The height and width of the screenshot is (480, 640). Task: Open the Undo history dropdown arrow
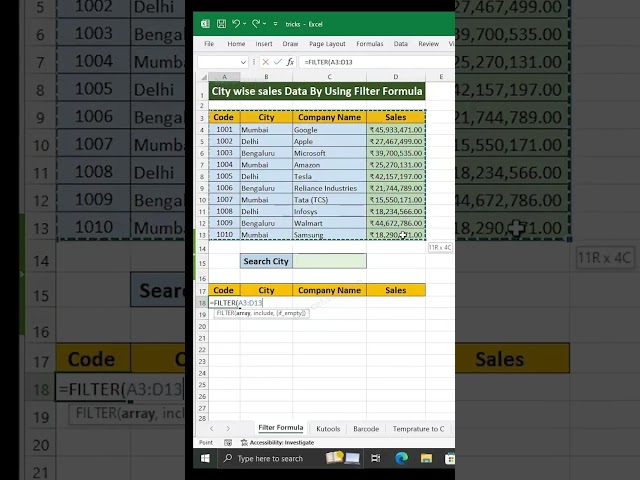pyautogui.click(x=244, y=24)
